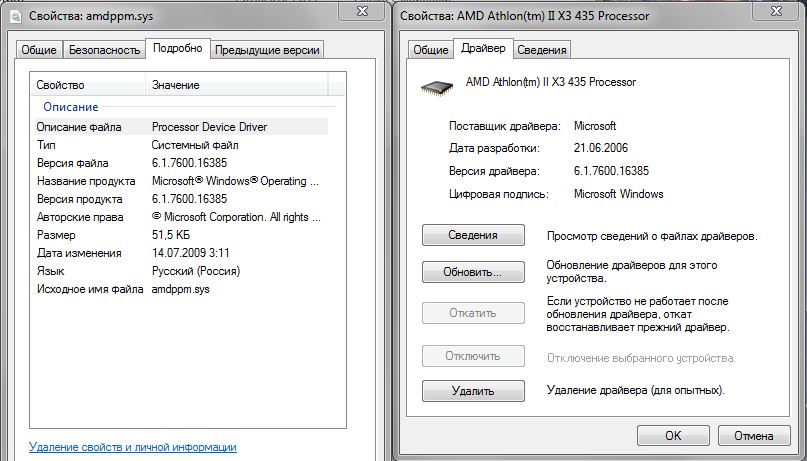Select the Драйвер tab
Viewport: 807px width, 461px height.
(x=484, y=48)
